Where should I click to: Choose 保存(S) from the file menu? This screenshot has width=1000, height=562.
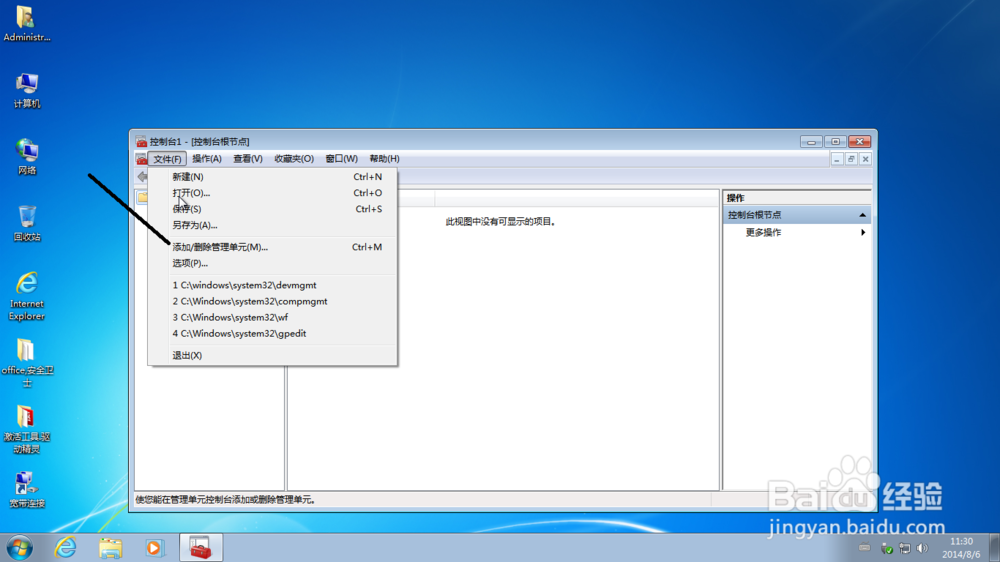coord(272,209)
